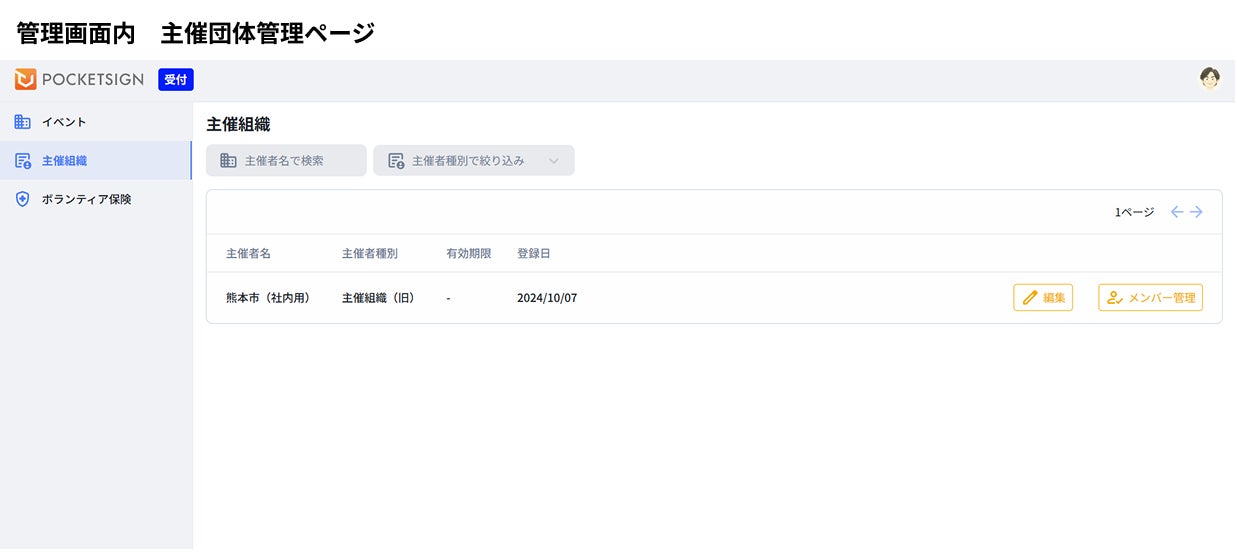The width and height of the screenshot is (1237, 555).
Task: Click the イベント building icon in sidebar
Action: coord(23,122)
